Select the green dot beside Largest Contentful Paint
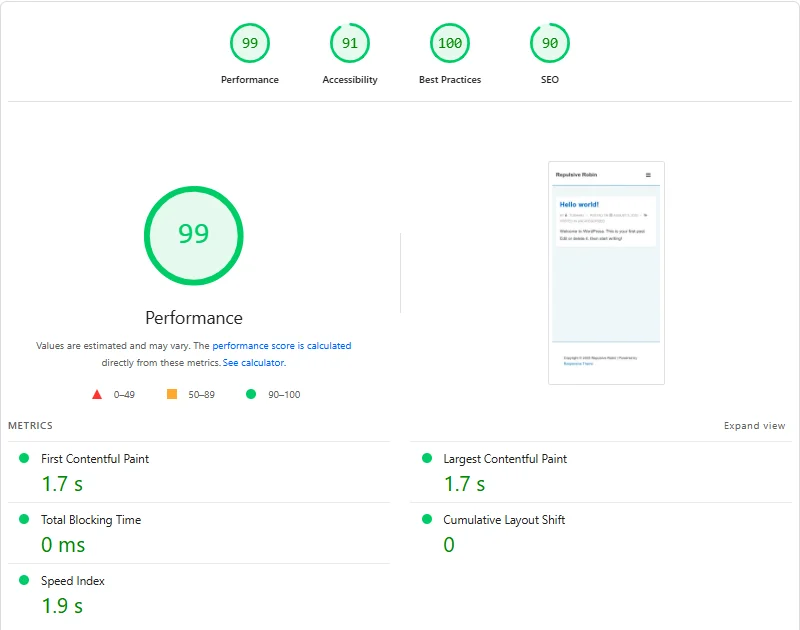 click(x=429, y=458)
